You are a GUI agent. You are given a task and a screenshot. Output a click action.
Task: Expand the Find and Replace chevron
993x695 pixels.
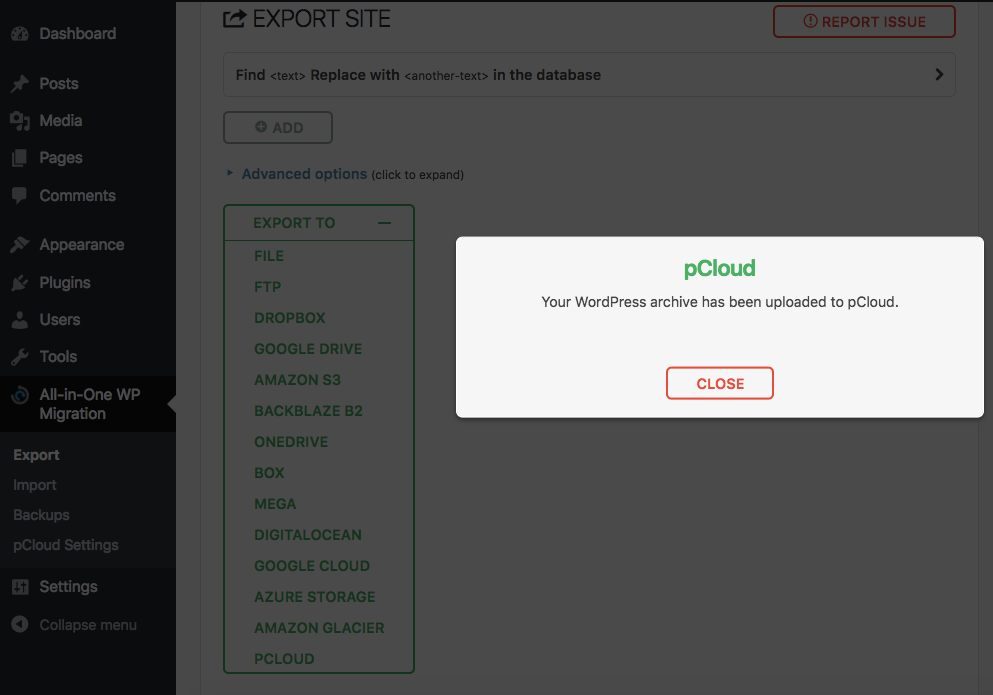tap(939, 75)
